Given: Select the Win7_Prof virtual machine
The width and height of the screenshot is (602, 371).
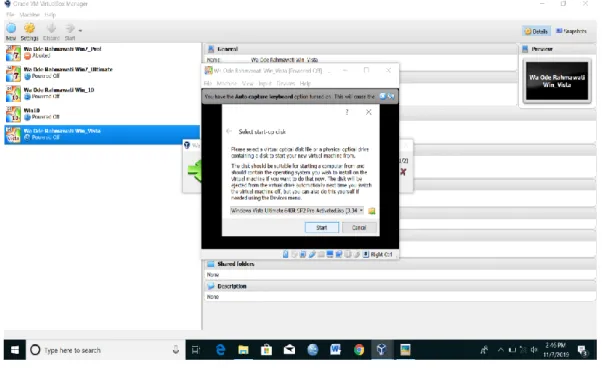Looking at the screenshot, I should pos(102,53).
